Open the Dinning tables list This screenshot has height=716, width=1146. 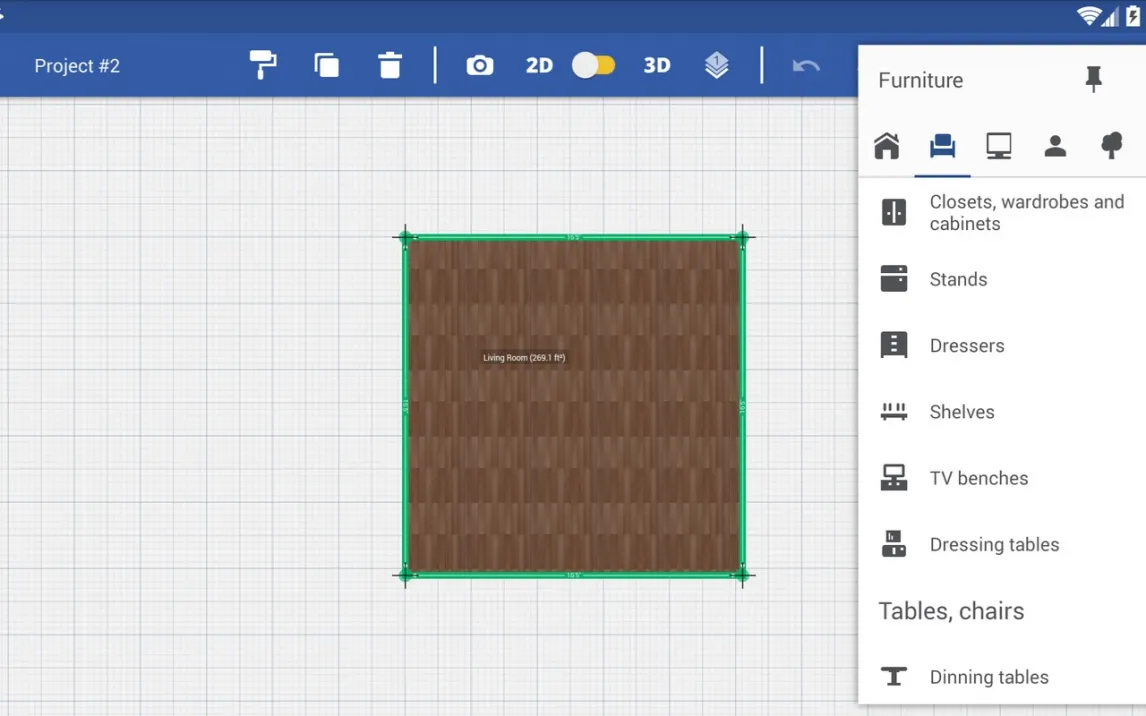tap(988, 677)
